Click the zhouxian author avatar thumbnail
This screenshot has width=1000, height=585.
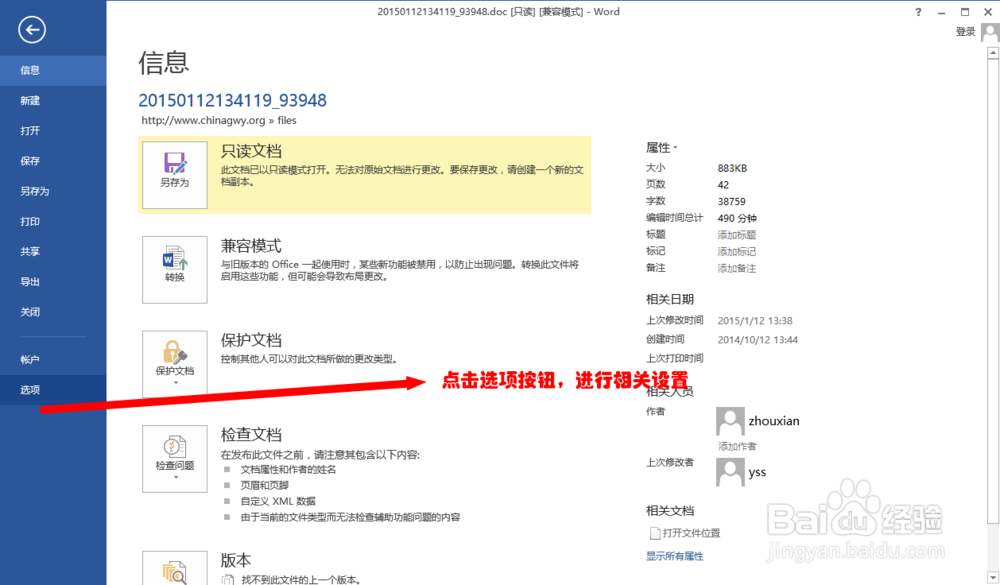[x=728, y=420]
